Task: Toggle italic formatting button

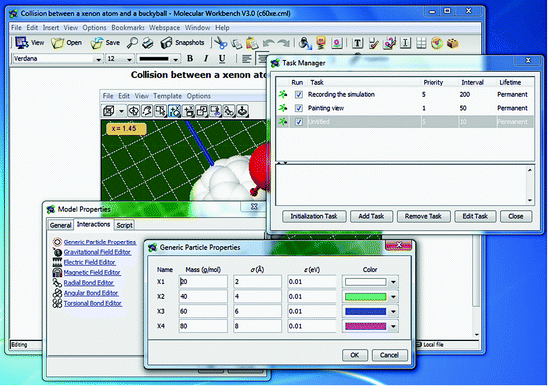Action: pos(206,58)
